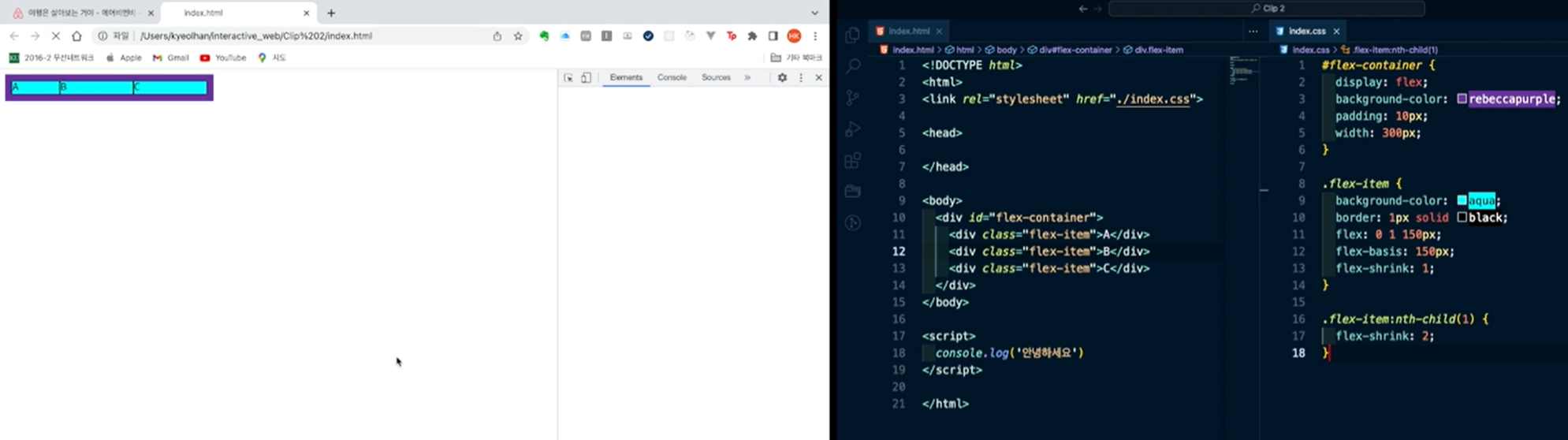Activate DevTools inspect element picker

pyautogui.click(x=568, y=77)
